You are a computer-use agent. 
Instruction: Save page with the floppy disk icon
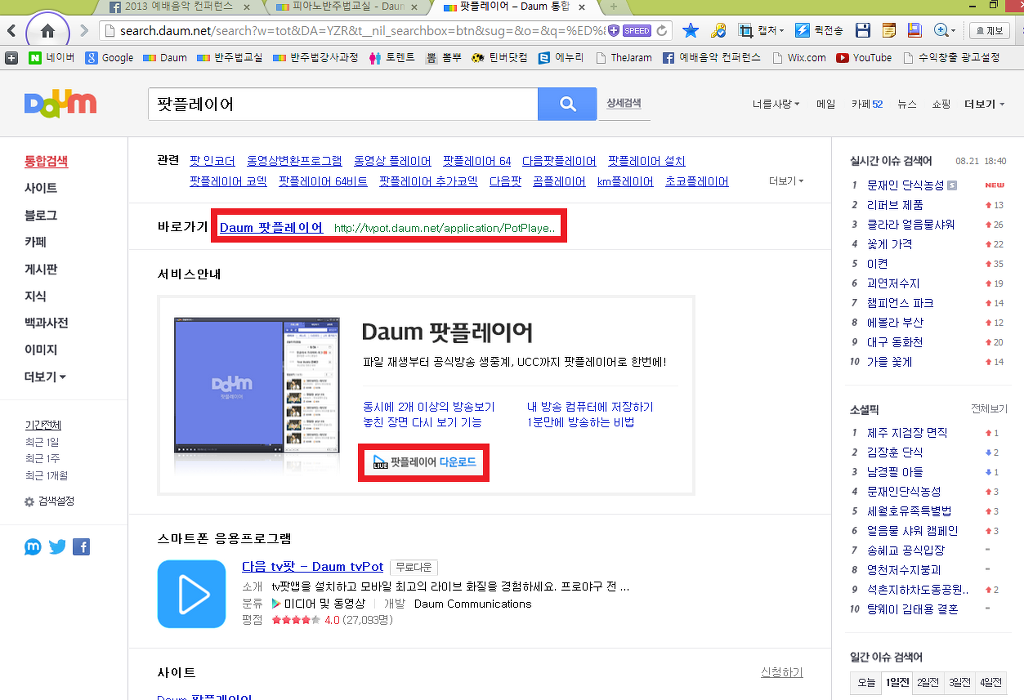[x=863, y=31]
